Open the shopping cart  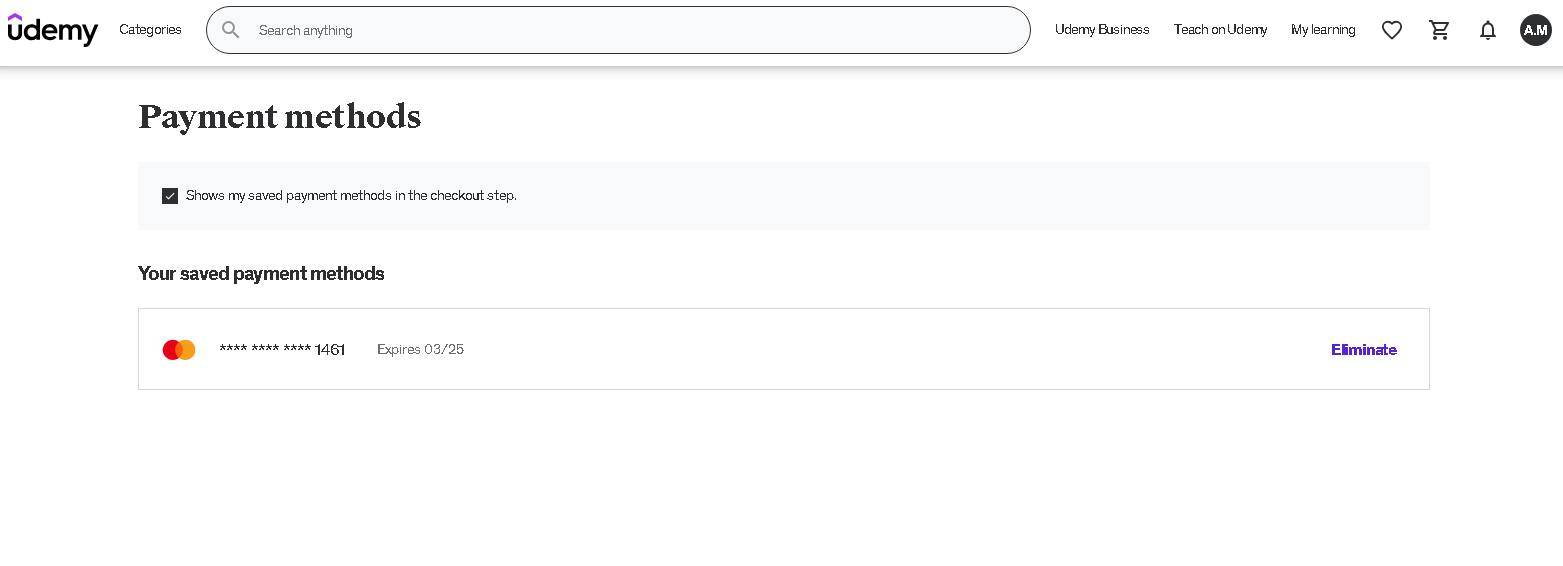[x=1439, y=30]
